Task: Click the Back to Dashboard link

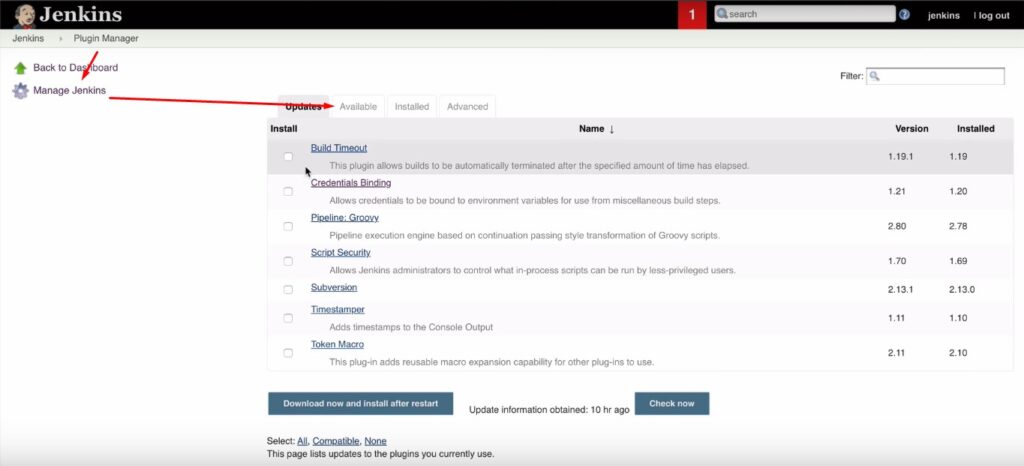Action: (76, 67)
